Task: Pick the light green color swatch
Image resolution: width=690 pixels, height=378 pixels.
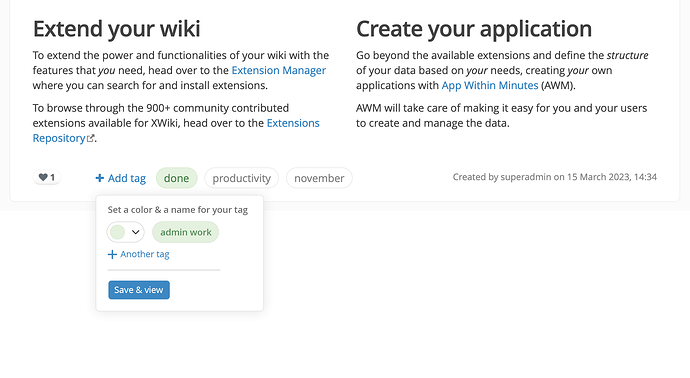Action: tap(117, 232)
